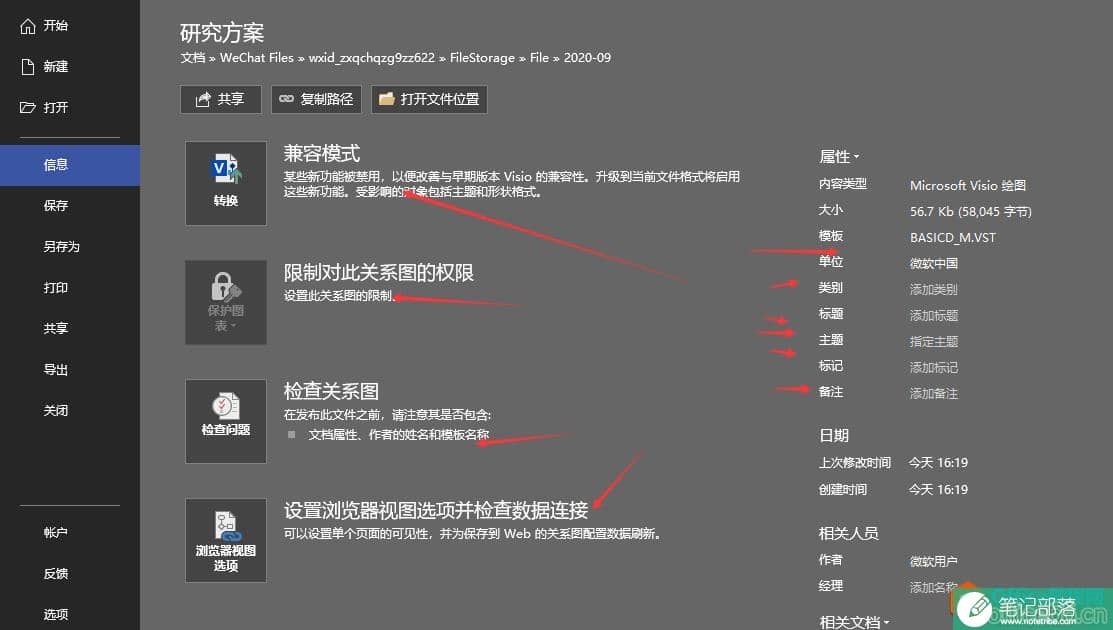Click the folder icon in 打开文件位置 button

(x=386, y=99)
